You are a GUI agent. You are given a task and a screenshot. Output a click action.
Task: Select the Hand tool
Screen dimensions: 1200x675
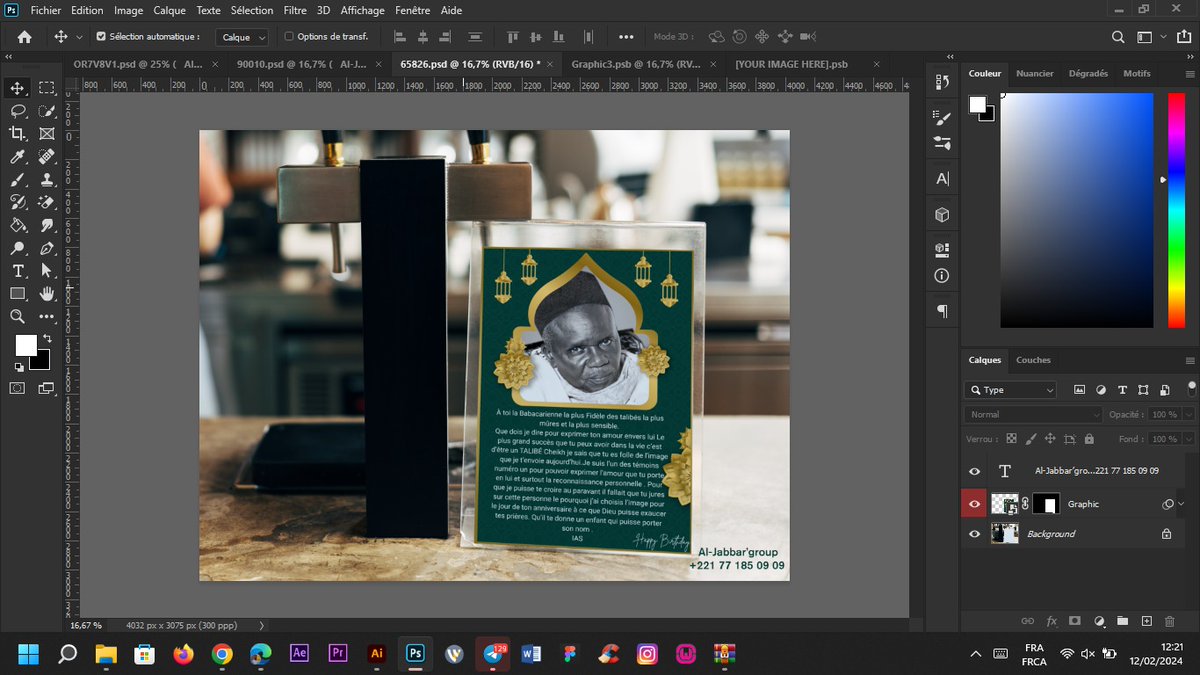click(x=46, y=294)
